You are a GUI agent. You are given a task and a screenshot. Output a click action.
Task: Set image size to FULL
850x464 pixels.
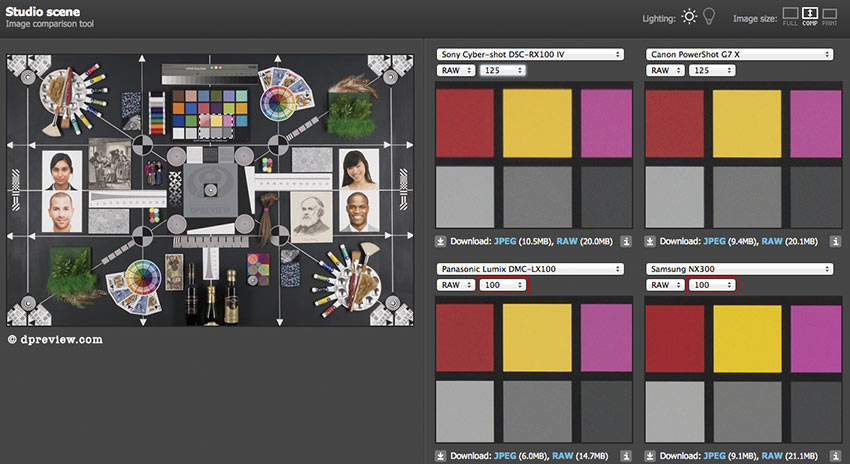coord(790,16)
